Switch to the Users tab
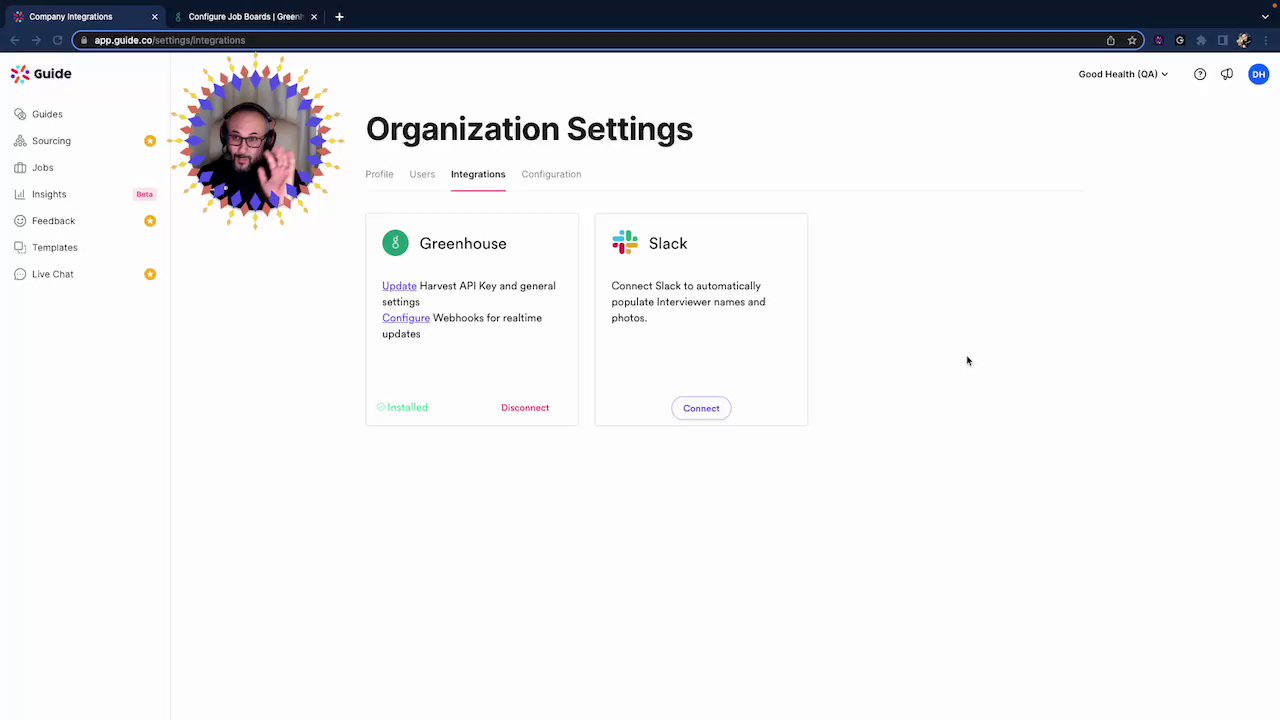 pyautogui.click(x=422, y=174)
